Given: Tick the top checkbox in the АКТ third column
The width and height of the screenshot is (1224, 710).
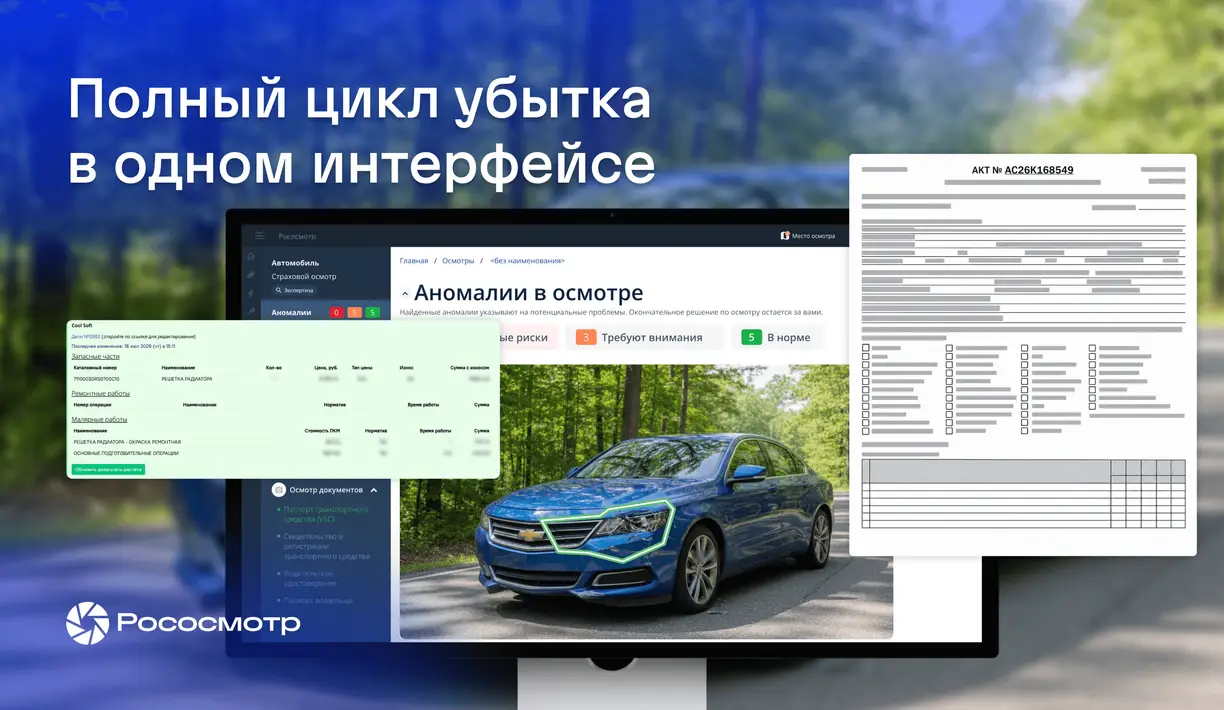Looking at the screenshot, I should [x=1025, y=348].
